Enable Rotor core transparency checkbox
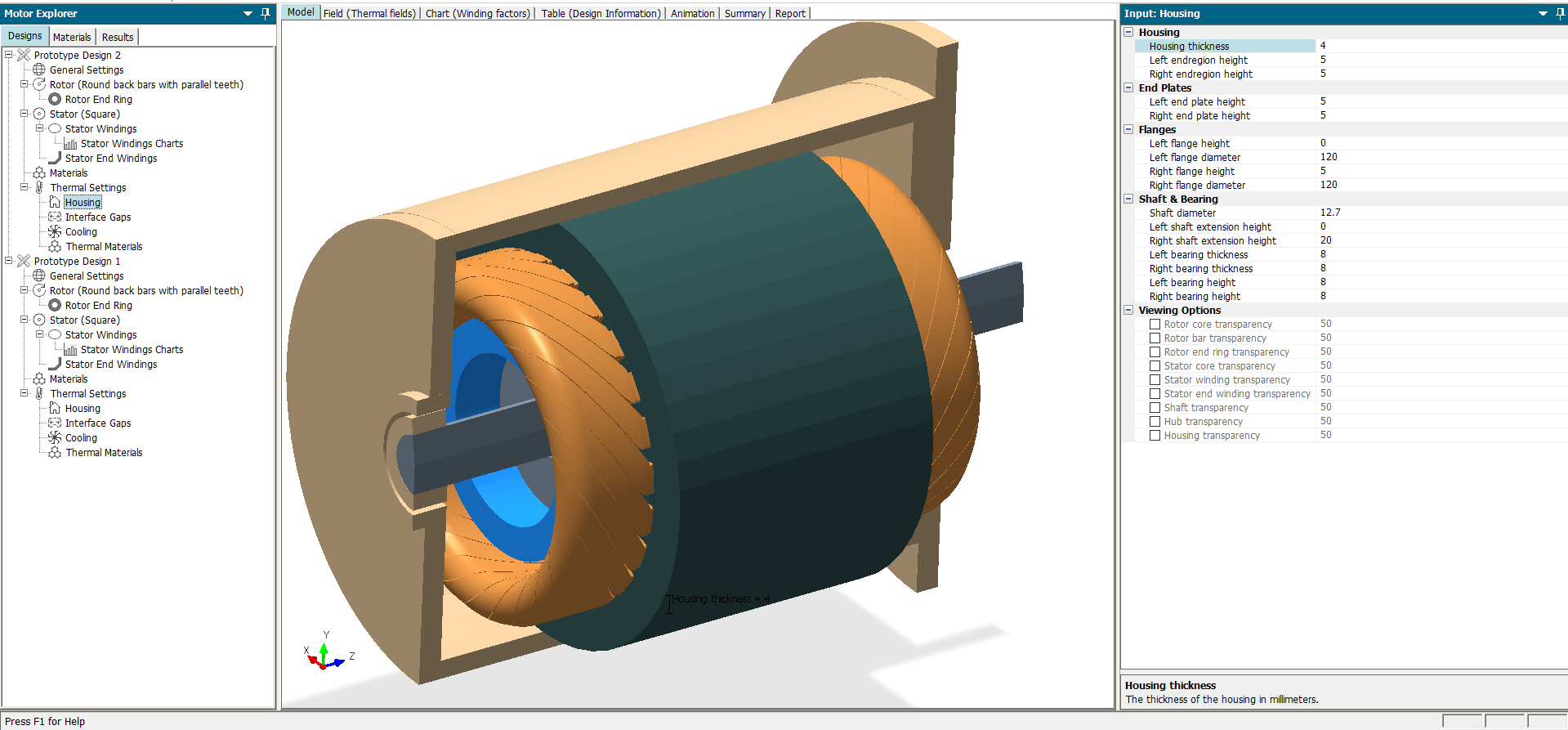Screen dimensions: 1568x730 tap(1155, 325)
